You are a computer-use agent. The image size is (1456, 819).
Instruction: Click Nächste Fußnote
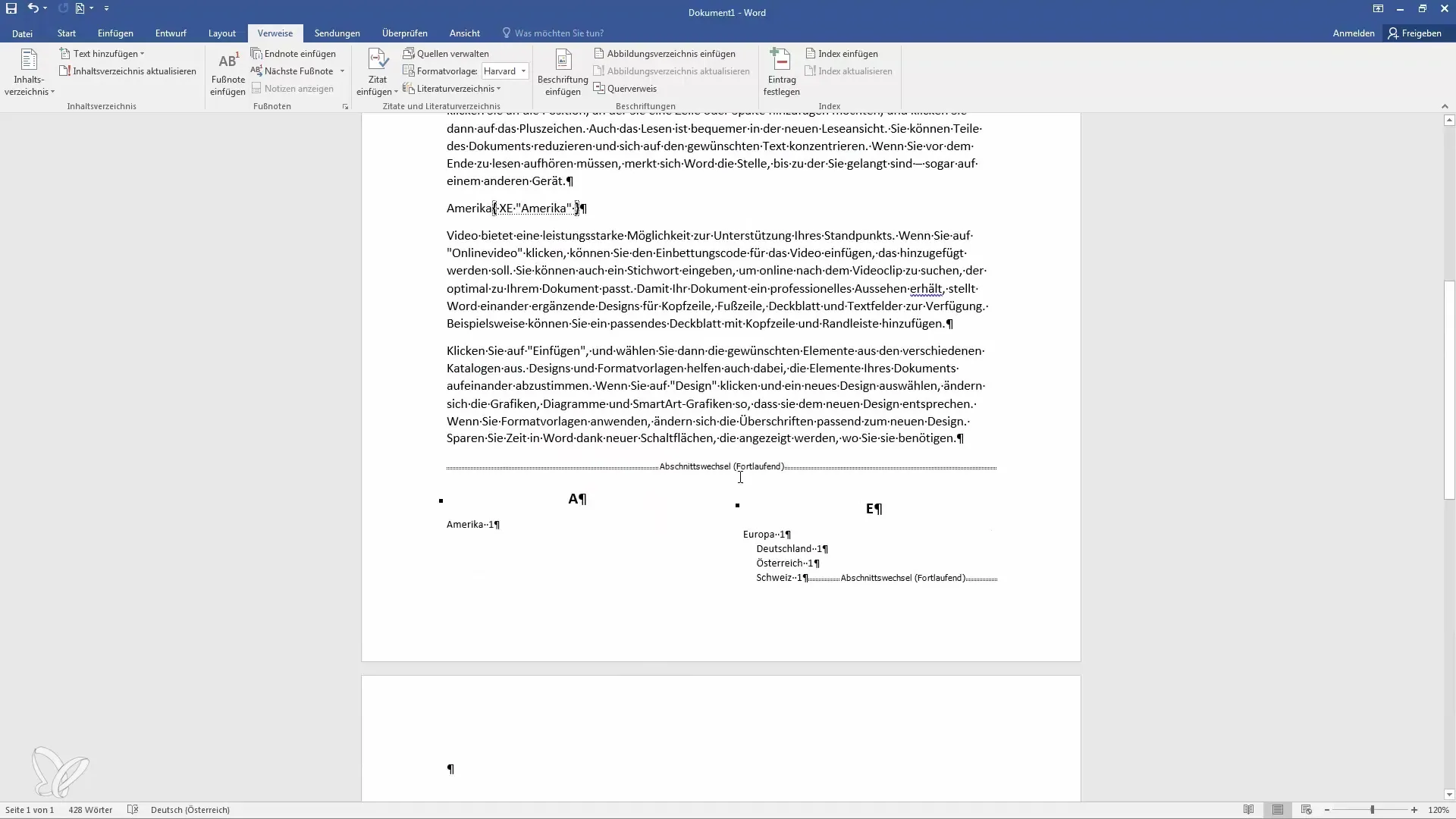[292, 71]
